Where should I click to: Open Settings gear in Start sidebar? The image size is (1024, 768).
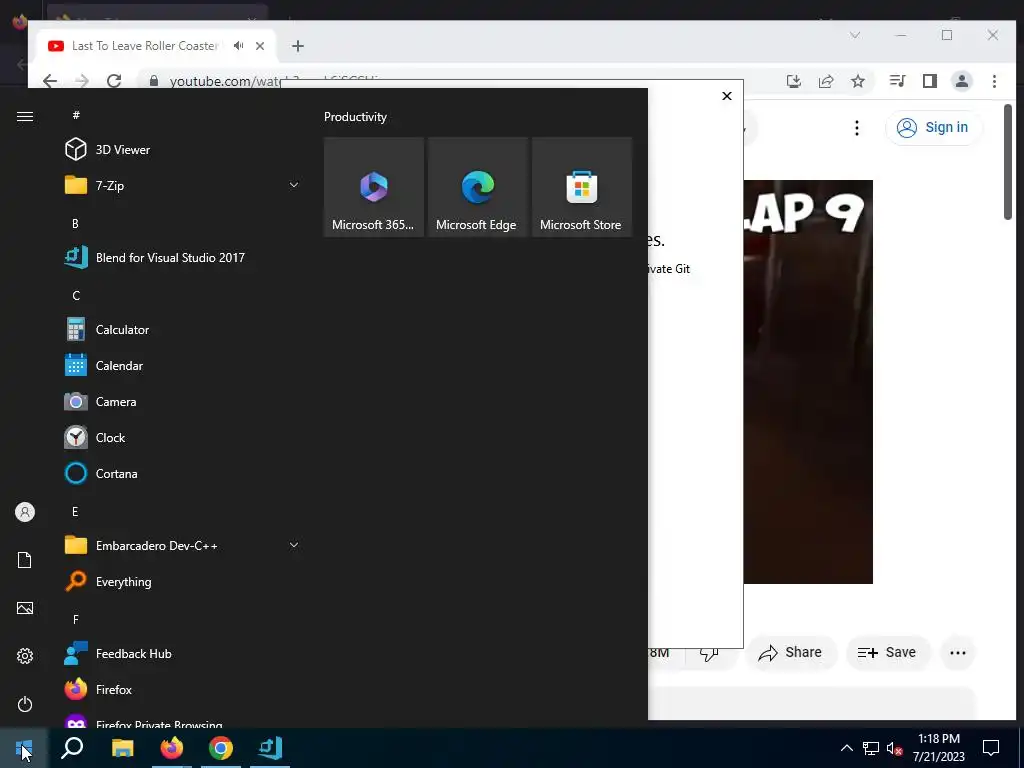click(25, 656)
